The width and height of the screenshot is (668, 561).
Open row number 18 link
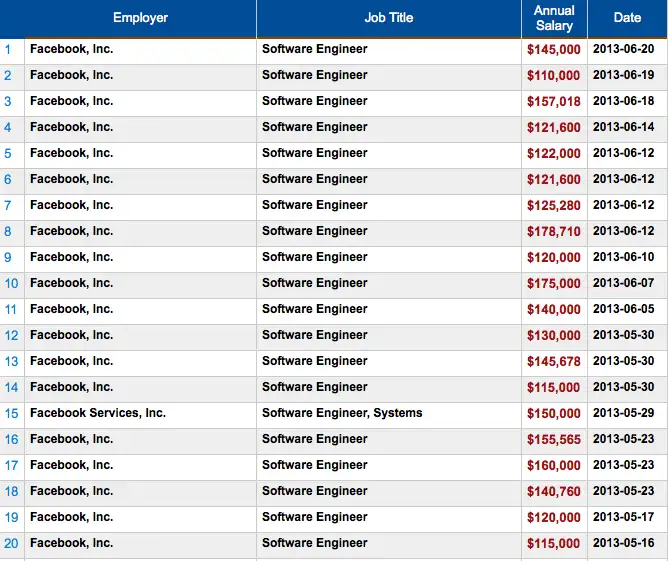pos(12,491)
